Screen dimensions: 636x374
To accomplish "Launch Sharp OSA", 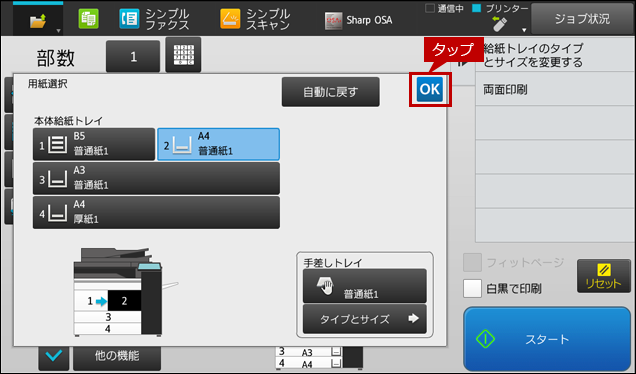I will (359, 20).
